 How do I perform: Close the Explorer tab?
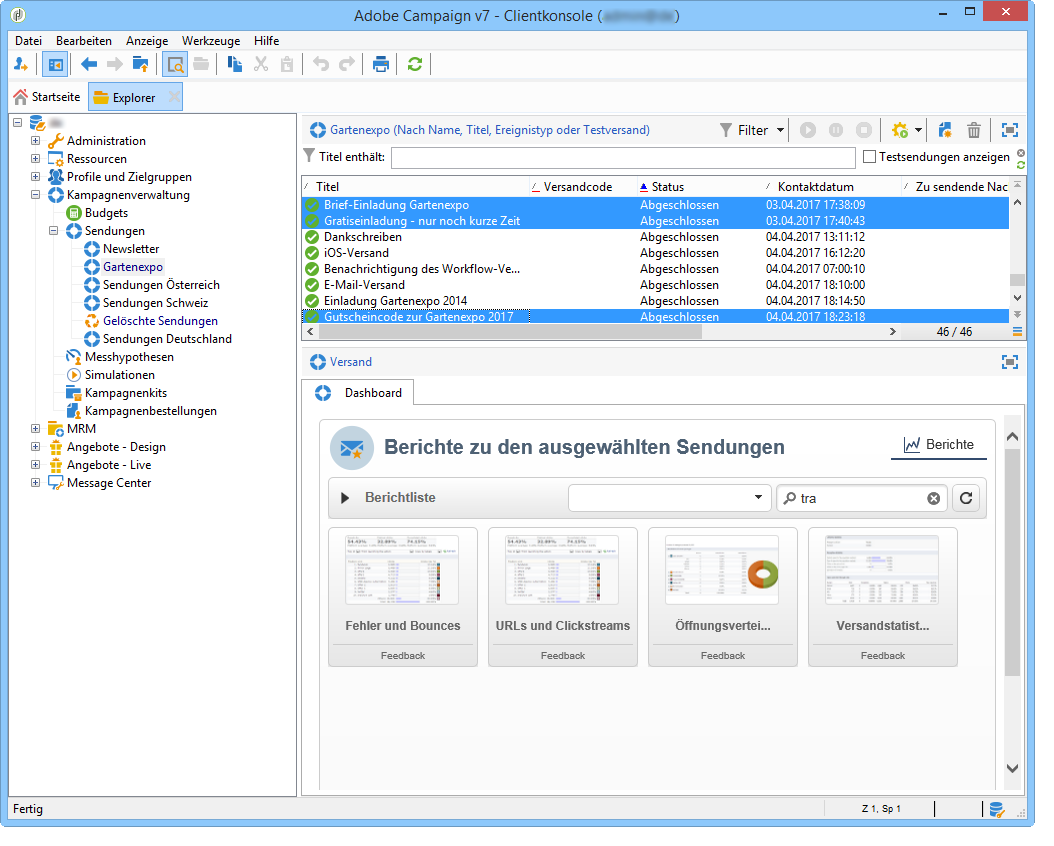click(x=173, y=98)
